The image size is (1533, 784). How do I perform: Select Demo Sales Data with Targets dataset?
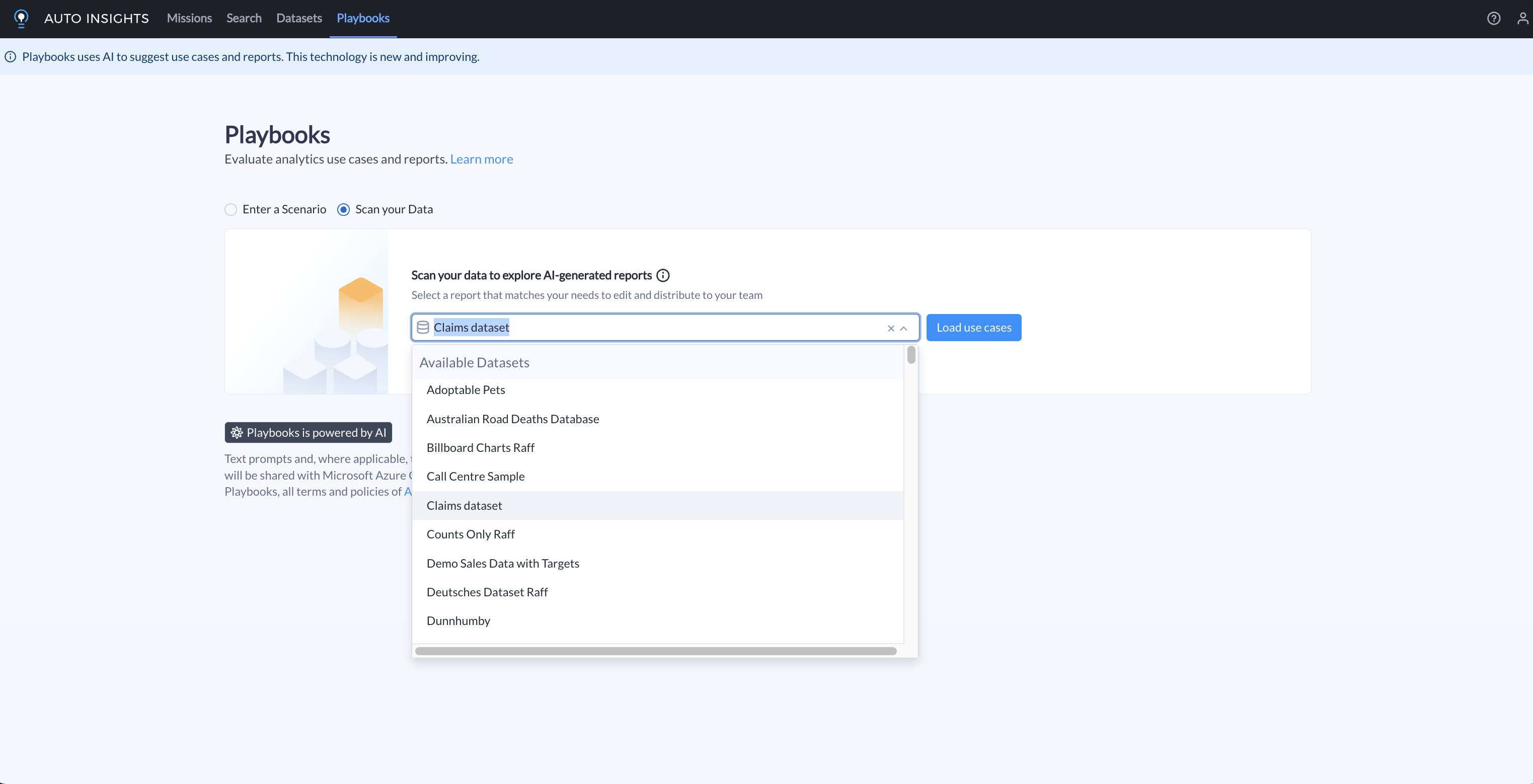[x=503, y=563]
